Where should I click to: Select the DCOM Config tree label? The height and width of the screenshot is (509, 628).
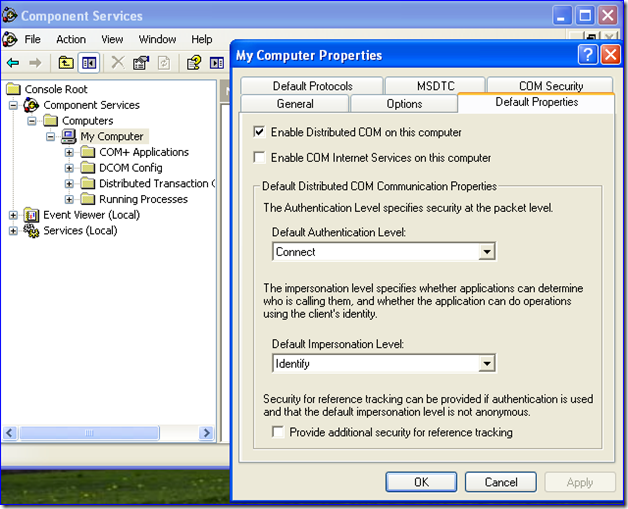tap(131, 168)
